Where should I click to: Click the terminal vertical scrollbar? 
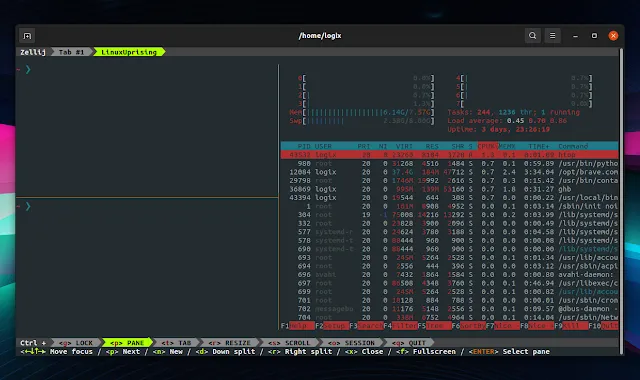[x=621, y=201]
